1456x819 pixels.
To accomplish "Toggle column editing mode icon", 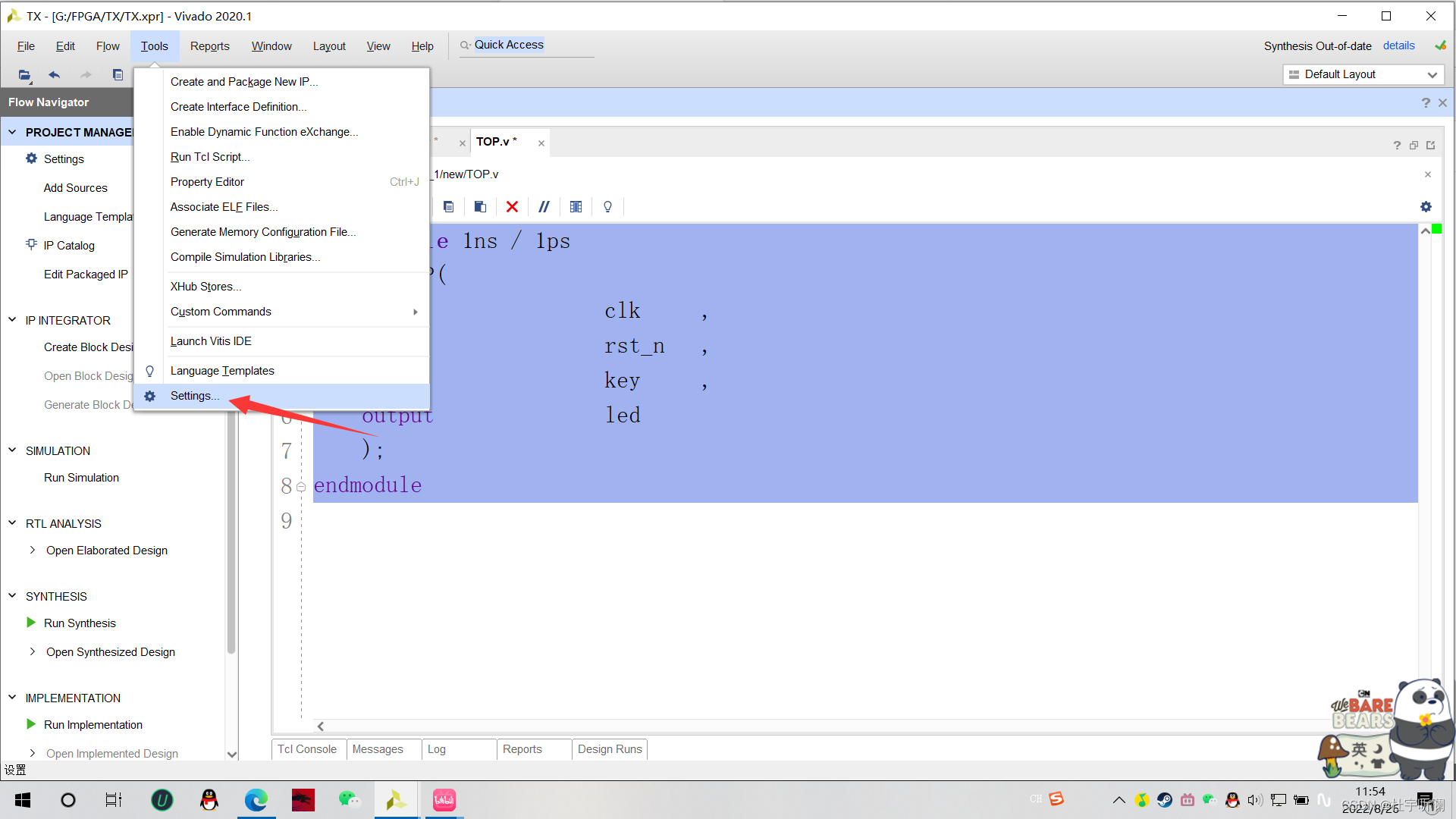I will (x=576, y=206).
